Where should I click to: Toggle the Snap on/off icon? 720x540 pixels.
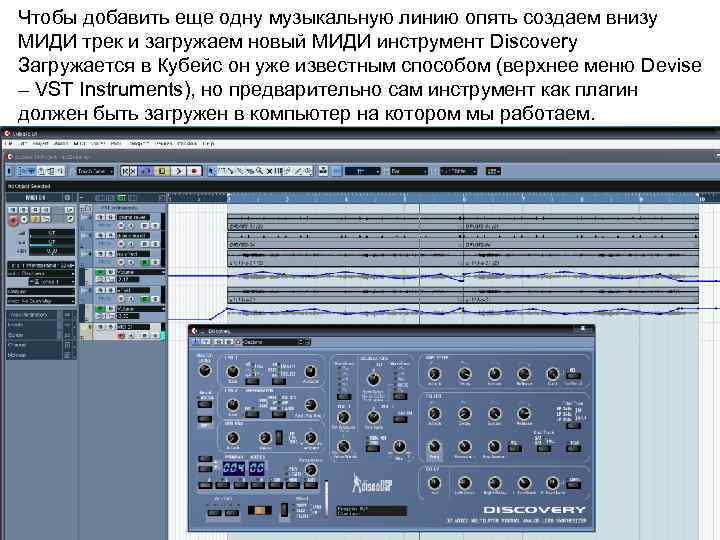point(337,171)
